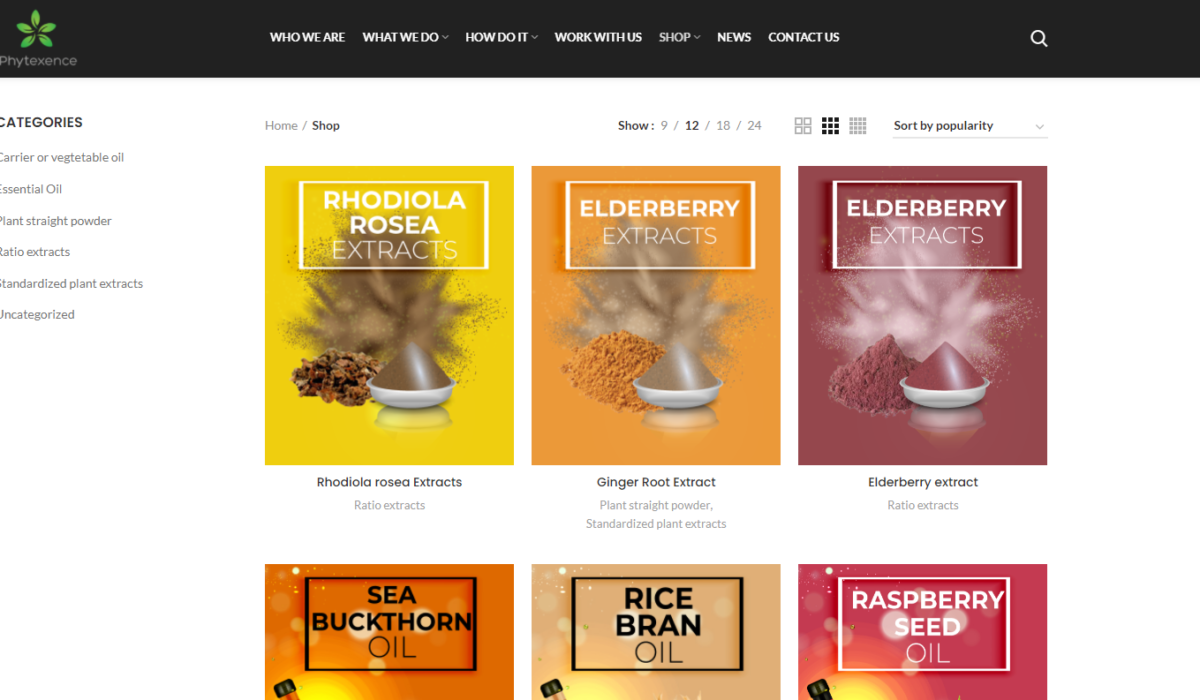Screen dimensions: 1200x700
Task: Open the Raspberry Seed Oil image
Action: pos(923,632)
